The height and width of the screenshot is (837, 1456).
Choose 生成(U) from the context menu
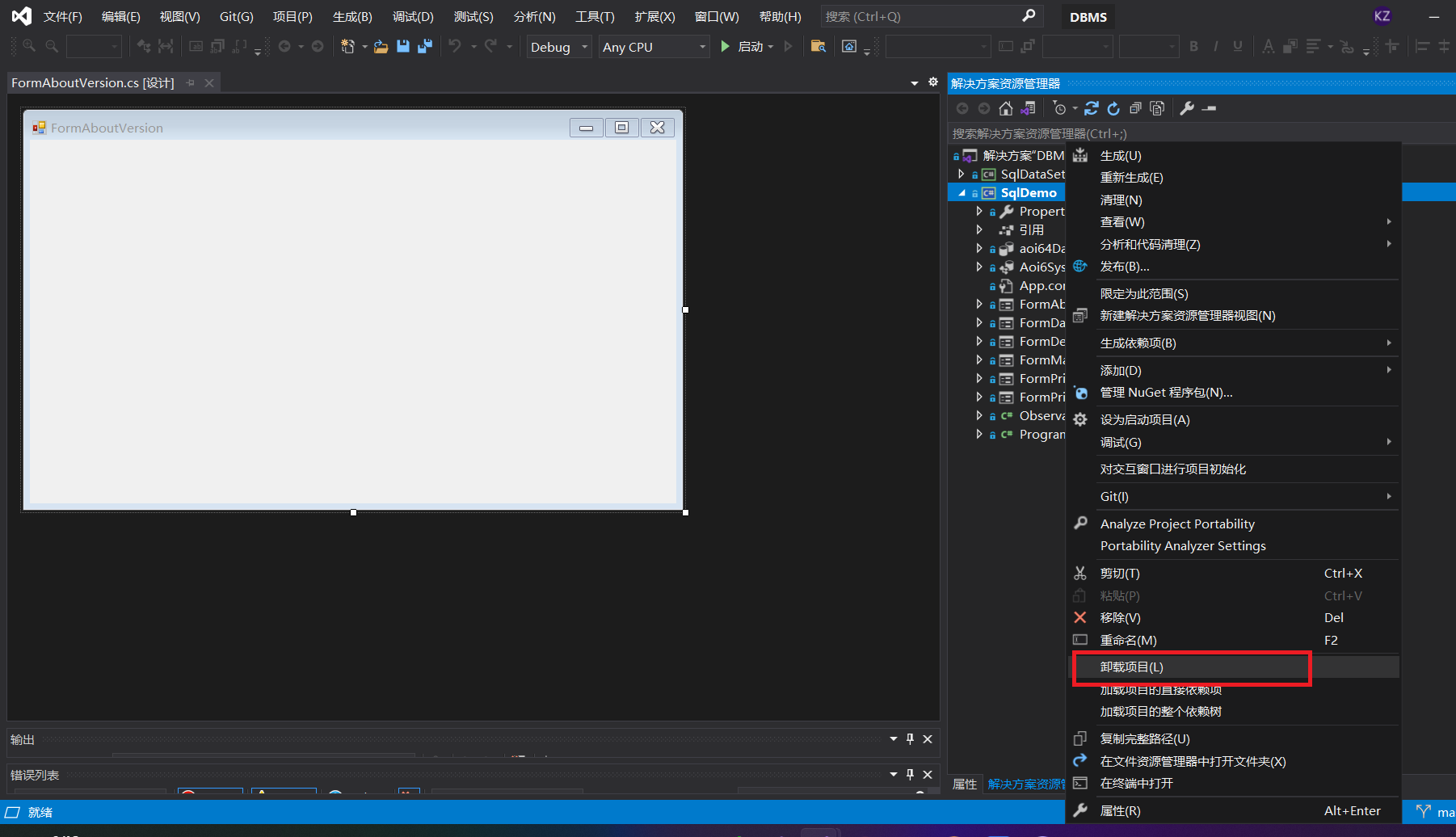pos(1234,155)
